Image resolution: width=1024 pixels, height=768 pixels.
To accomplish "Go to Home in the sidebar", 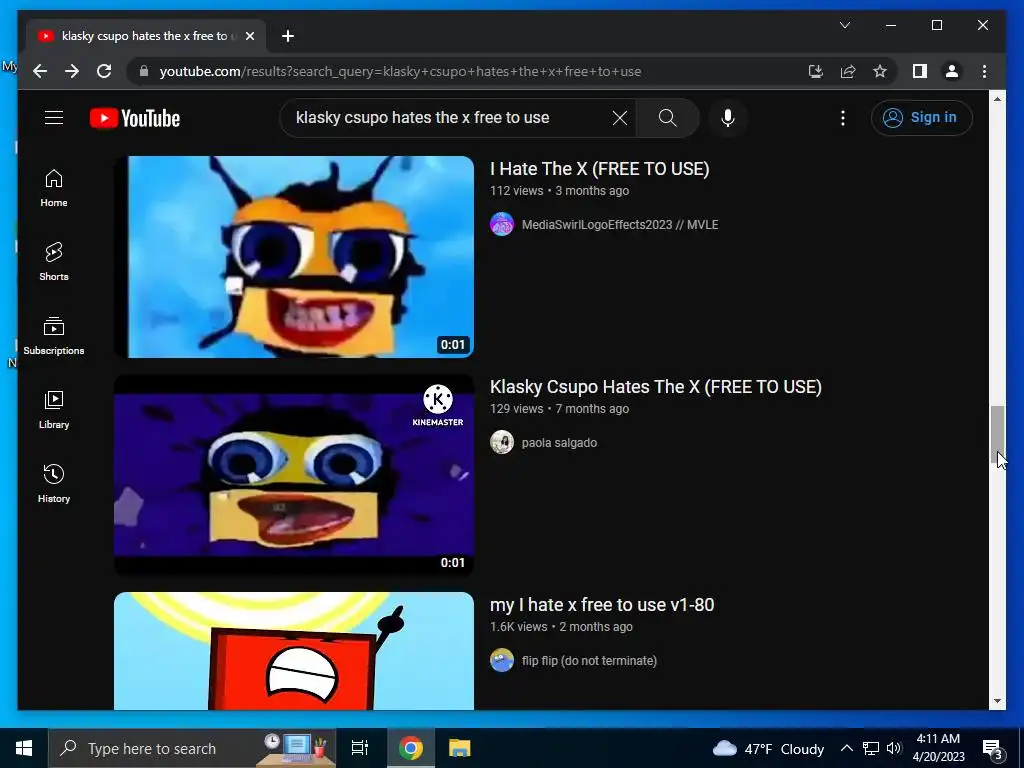I will [x=54, y=188].
